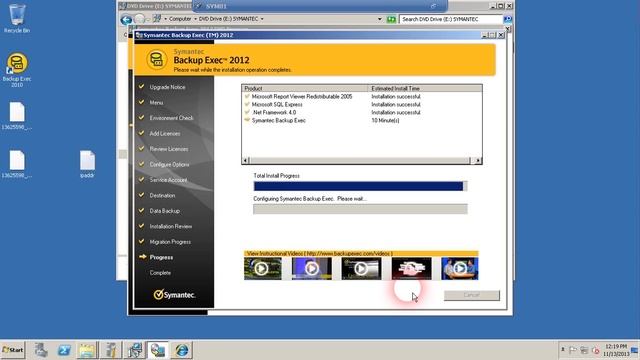Show hidden icons in the system tray
Screen dimensions: 640x360
coord(562,350)
